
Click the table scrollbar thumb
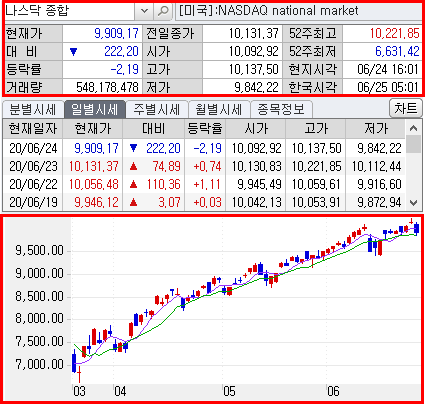(x=414, y=144)
